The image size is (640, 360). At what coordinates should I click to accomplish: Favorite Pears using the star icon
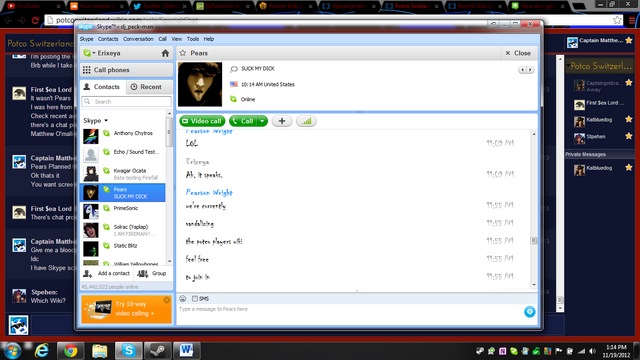[183, 53]
